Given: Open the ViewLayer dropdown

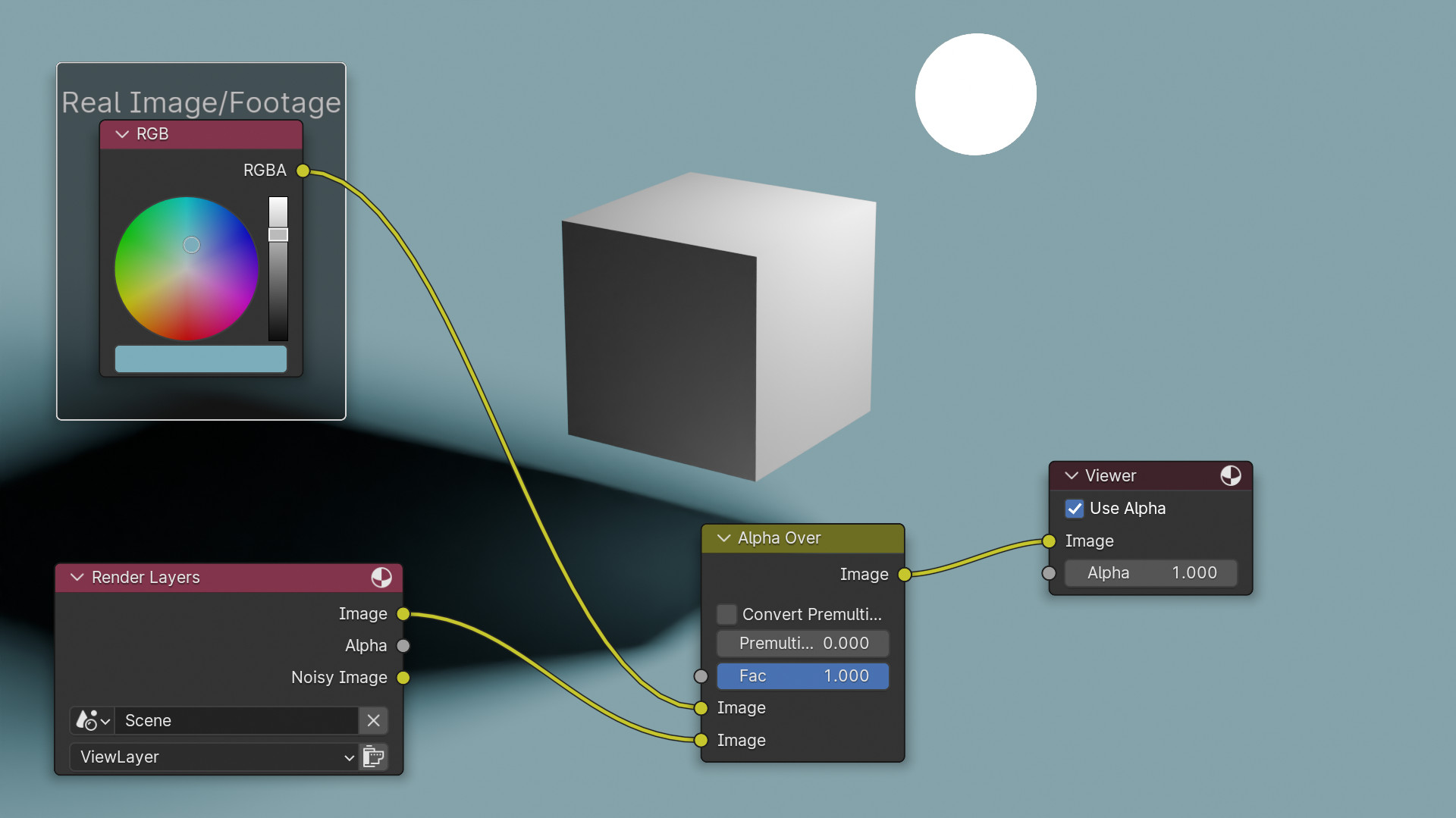Looking at the screenshot, I should 214,757.
